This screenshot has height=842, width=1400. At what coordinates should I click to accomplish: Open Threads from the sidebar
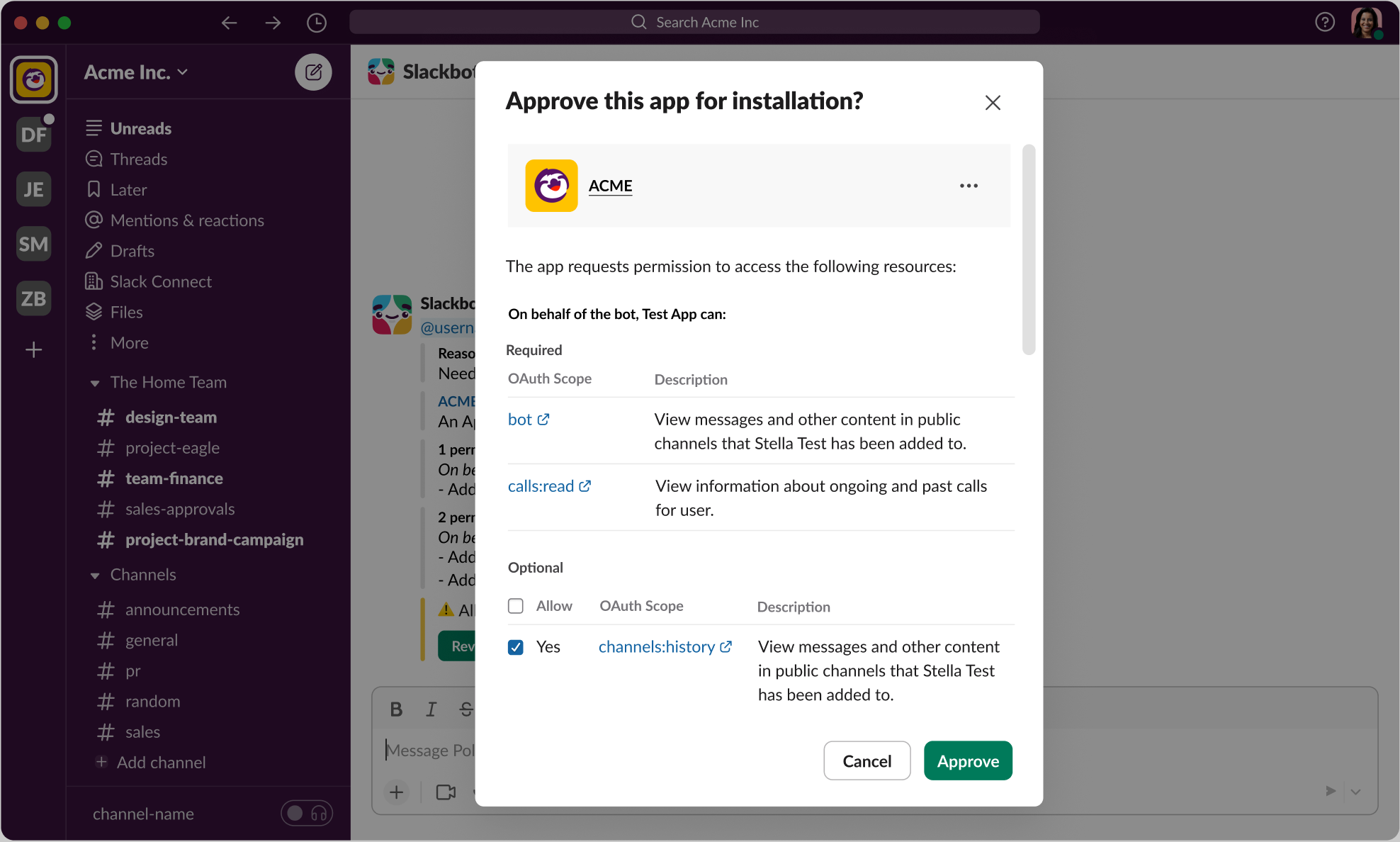click(x=139, y=159)
